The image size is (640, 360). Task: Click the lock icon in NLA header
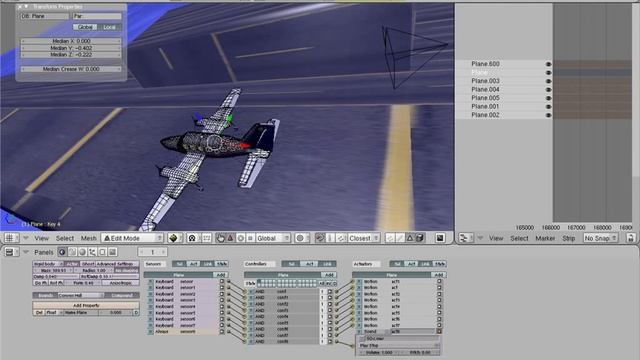(x=631, y=238)
